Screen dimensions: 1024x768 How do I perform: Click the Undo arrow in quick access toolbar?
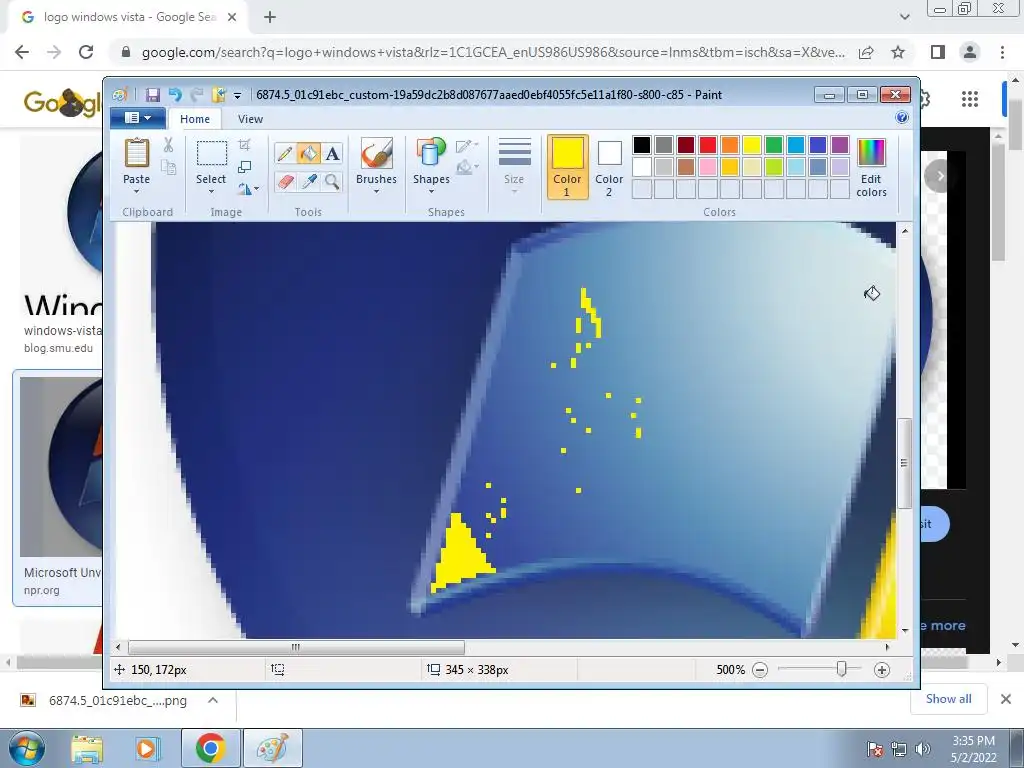point(175,95)
